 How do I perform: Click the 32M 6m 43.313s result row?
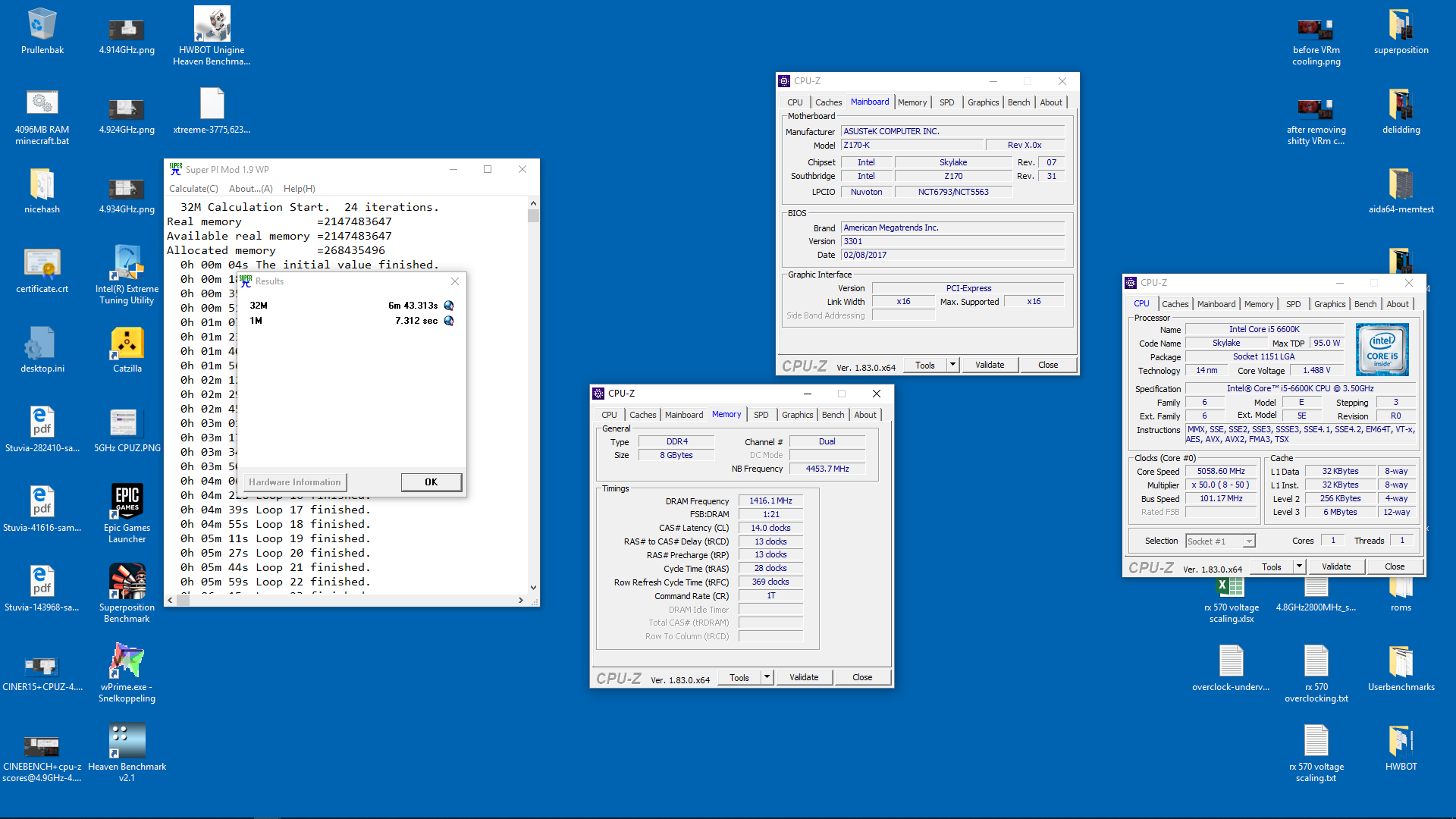click(x=351, y=306)
